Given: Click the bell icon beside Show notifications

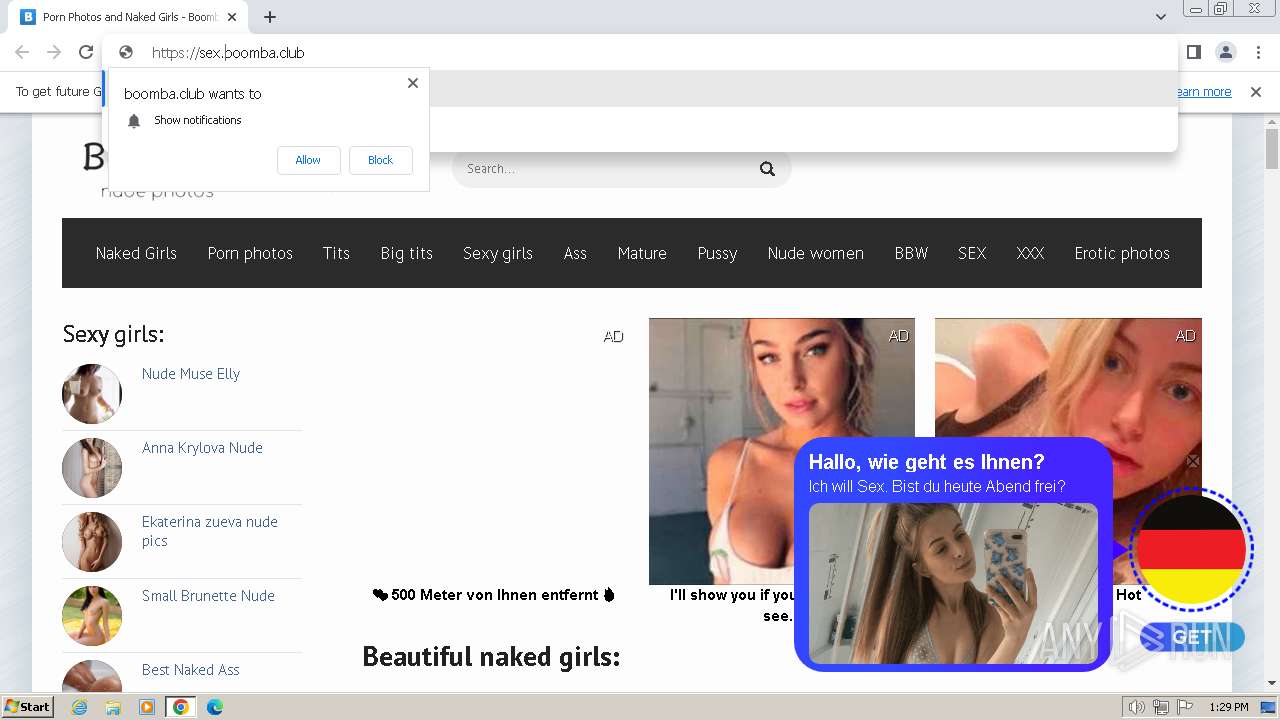Looking at the screenshot, I should (x=134, y=121).
